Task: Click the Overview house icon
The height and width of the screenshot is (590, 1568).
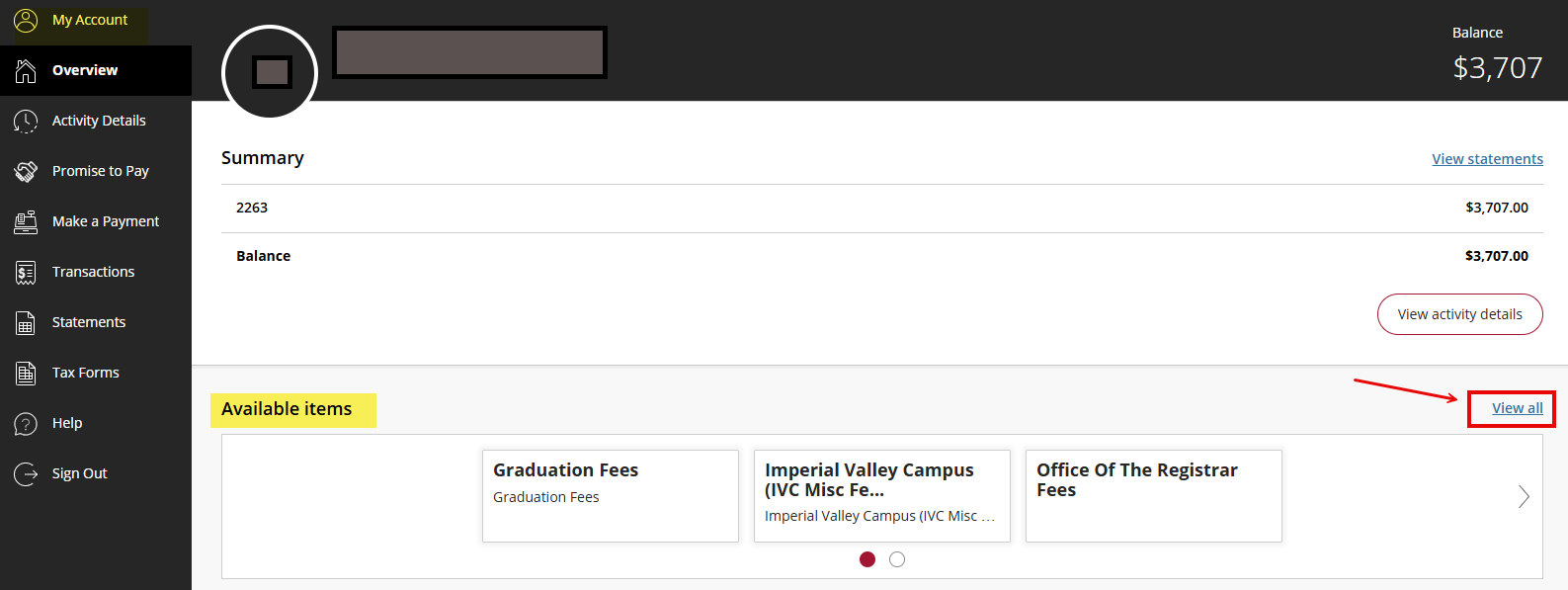Action: coord(26,70)
